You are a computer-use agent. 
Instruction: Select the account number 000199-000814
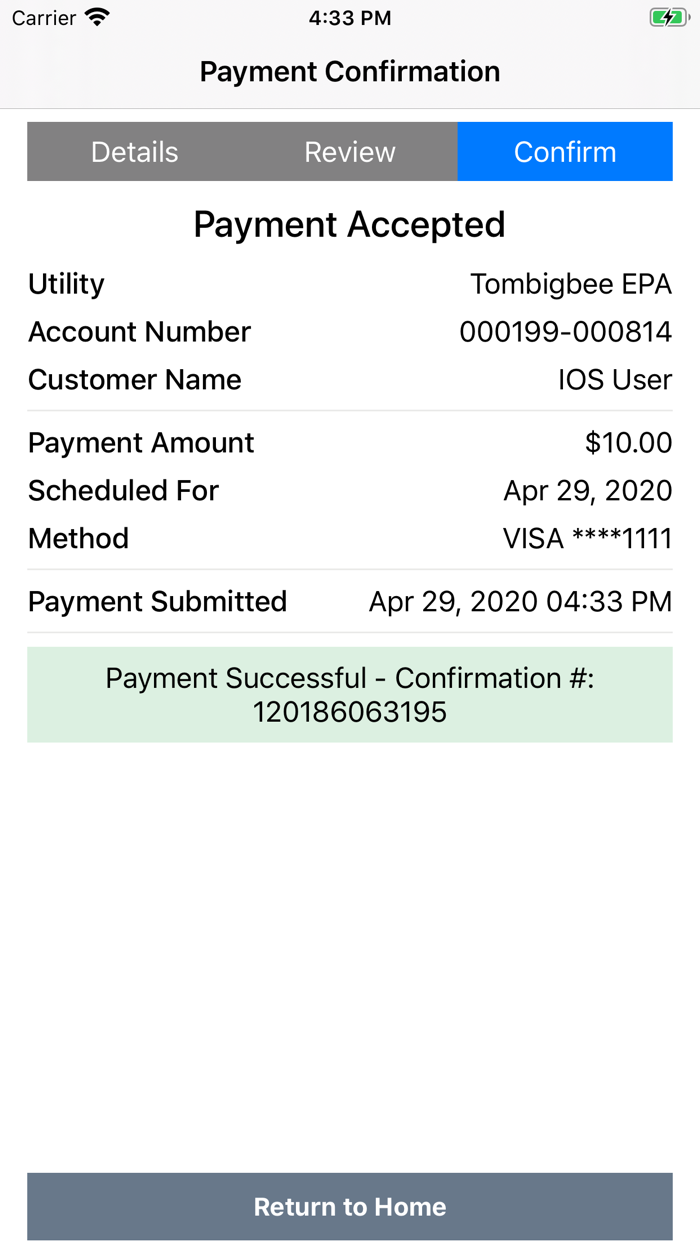pyautogui.click(x=565, y=332)
